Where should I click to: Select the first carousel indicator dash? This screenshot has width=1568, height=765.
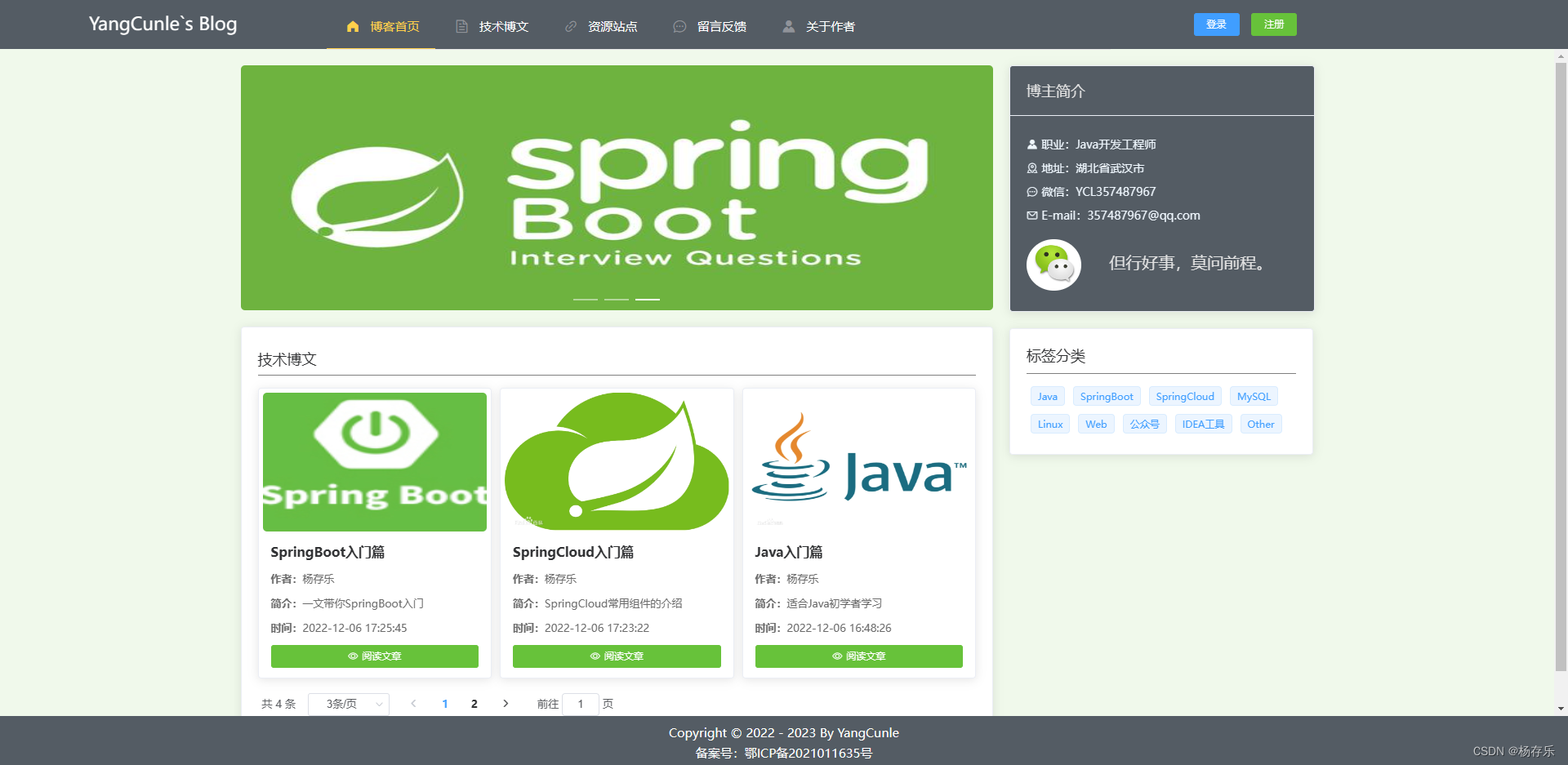point(586,300)
